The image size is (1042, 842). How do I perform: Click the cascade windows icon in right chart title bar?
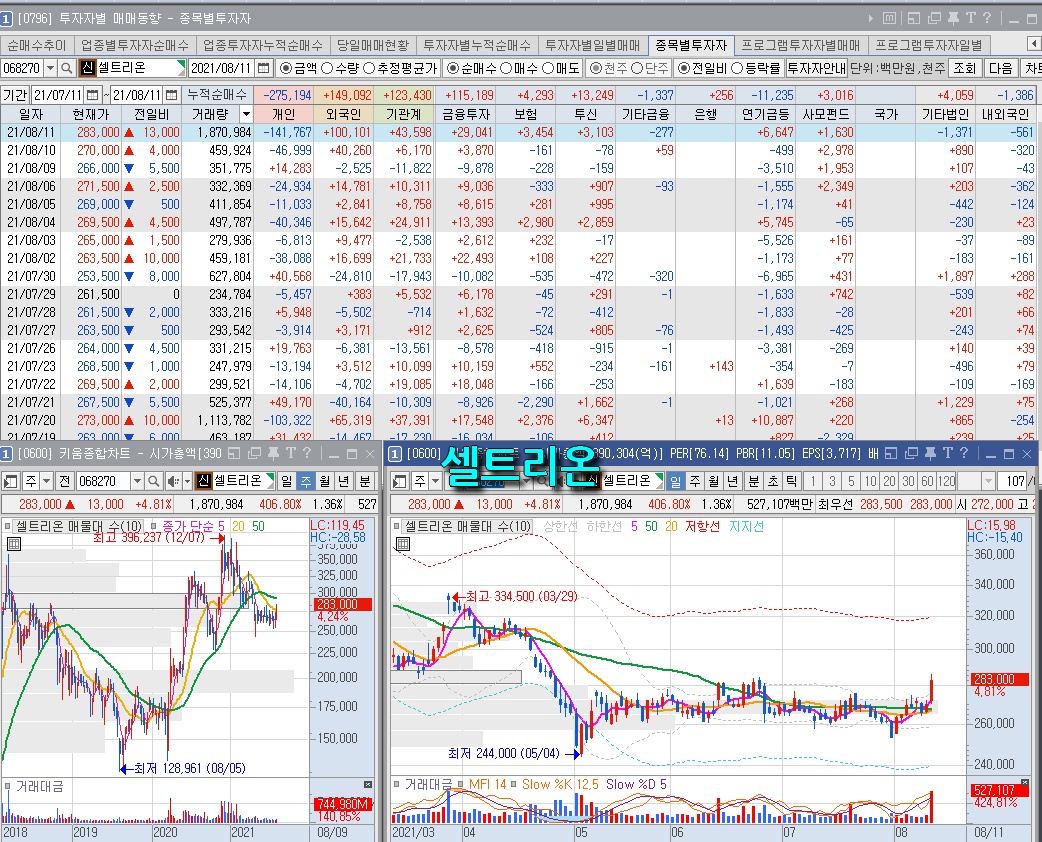click(911, 453)
